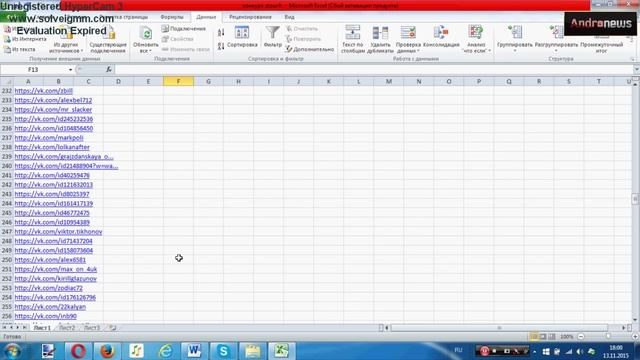Click the formula bar input
Viewport: 640px width, 360px height.
(x=373, y=70)
